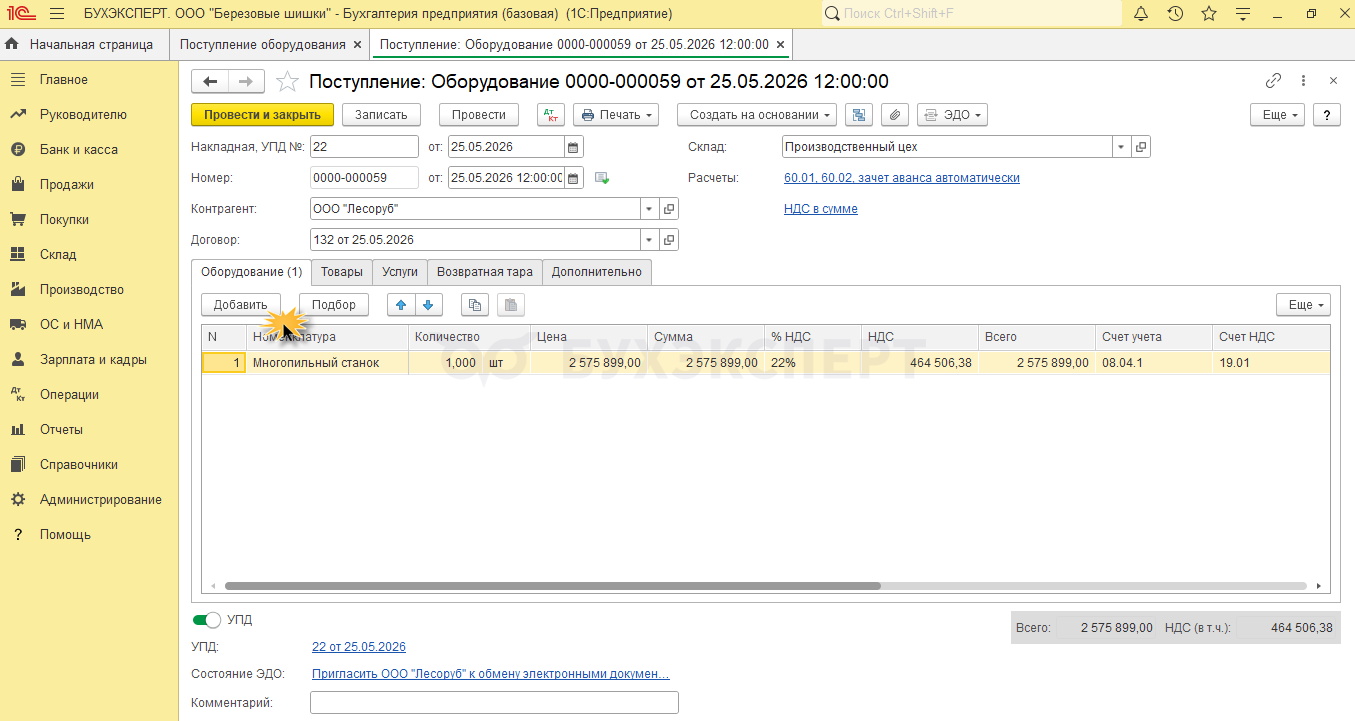Expand Создать на основании menu
Image resolution: width=1355 pixels, height=721 pixels.
pyautogui.click(x=757, y=115)
